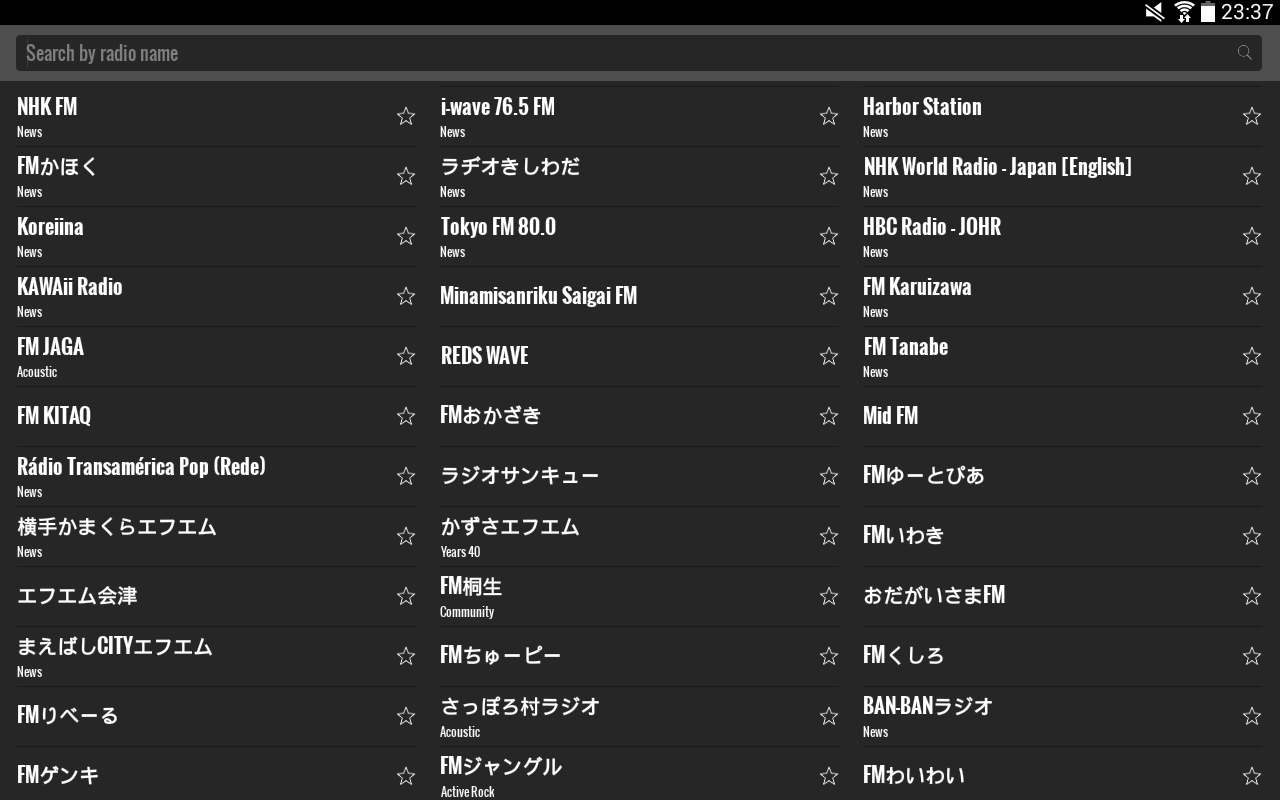Toggle favorite for BAN-BANラジオ
Image resolution: width=1280 pixels, height=800 pixels.
pyautogui.click(x=1251, y=716)
